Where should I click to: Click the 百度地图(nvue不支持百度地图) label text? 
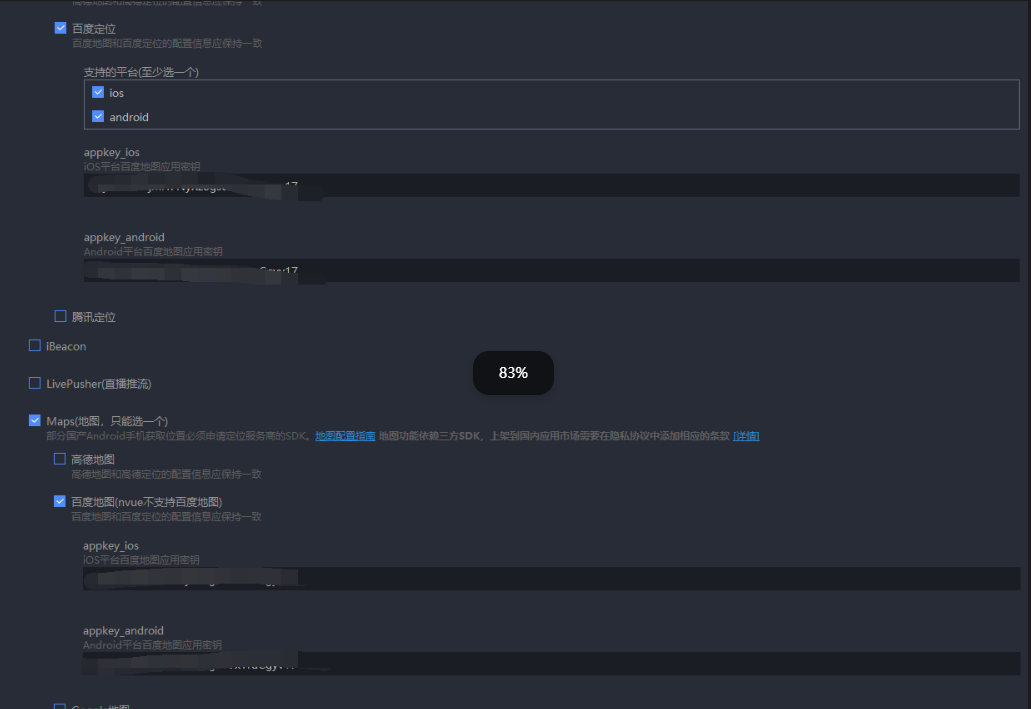coord(147,502)
